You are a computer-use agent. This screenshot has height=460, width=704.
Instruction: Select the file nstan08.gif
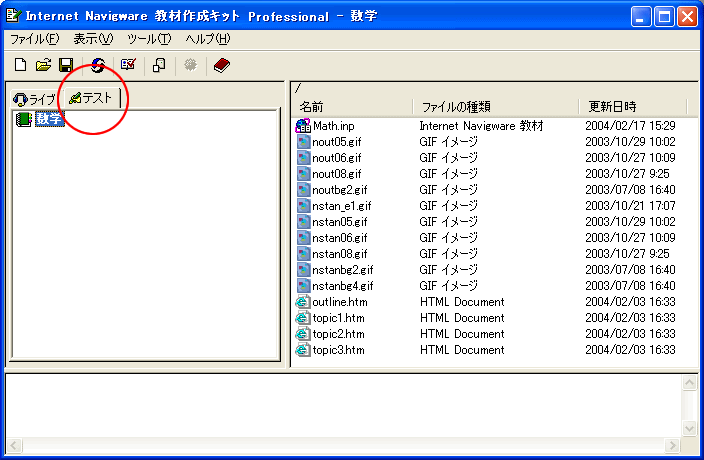click(x=340, y=254)
